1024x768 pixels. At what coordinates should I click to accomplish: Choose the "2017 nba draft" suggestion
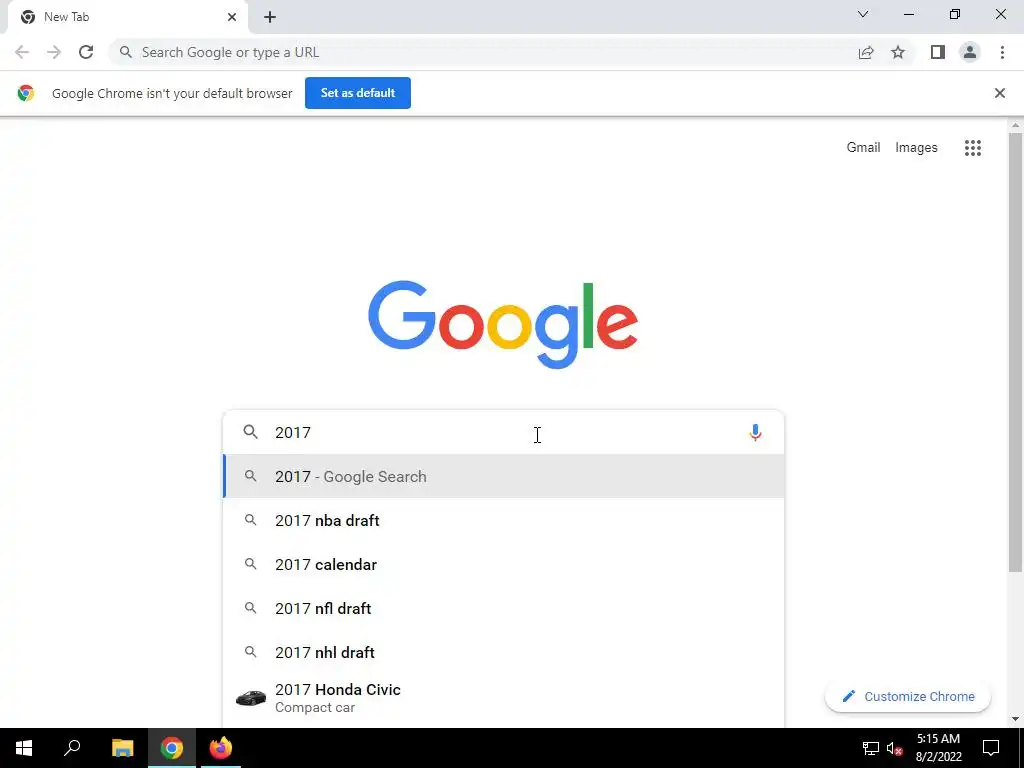coord(504,520)
